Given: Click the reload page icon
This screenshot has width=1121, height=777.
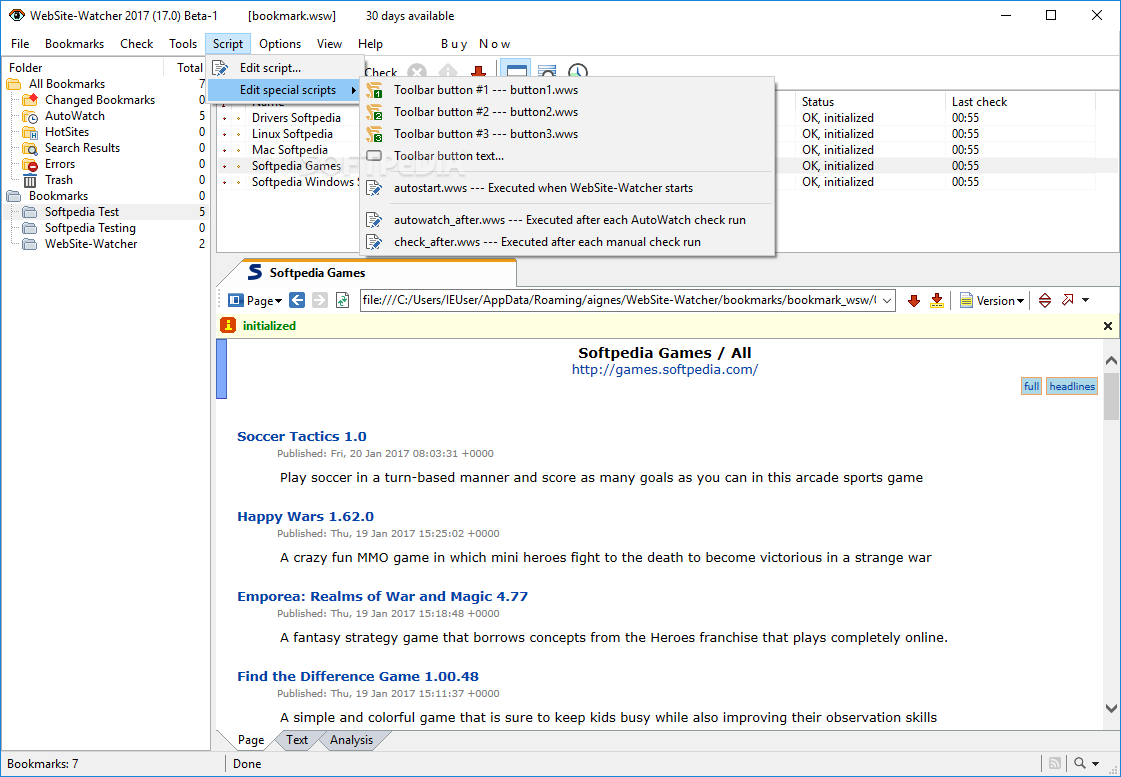Looking at the screenshot, I should tap(342, 300).
